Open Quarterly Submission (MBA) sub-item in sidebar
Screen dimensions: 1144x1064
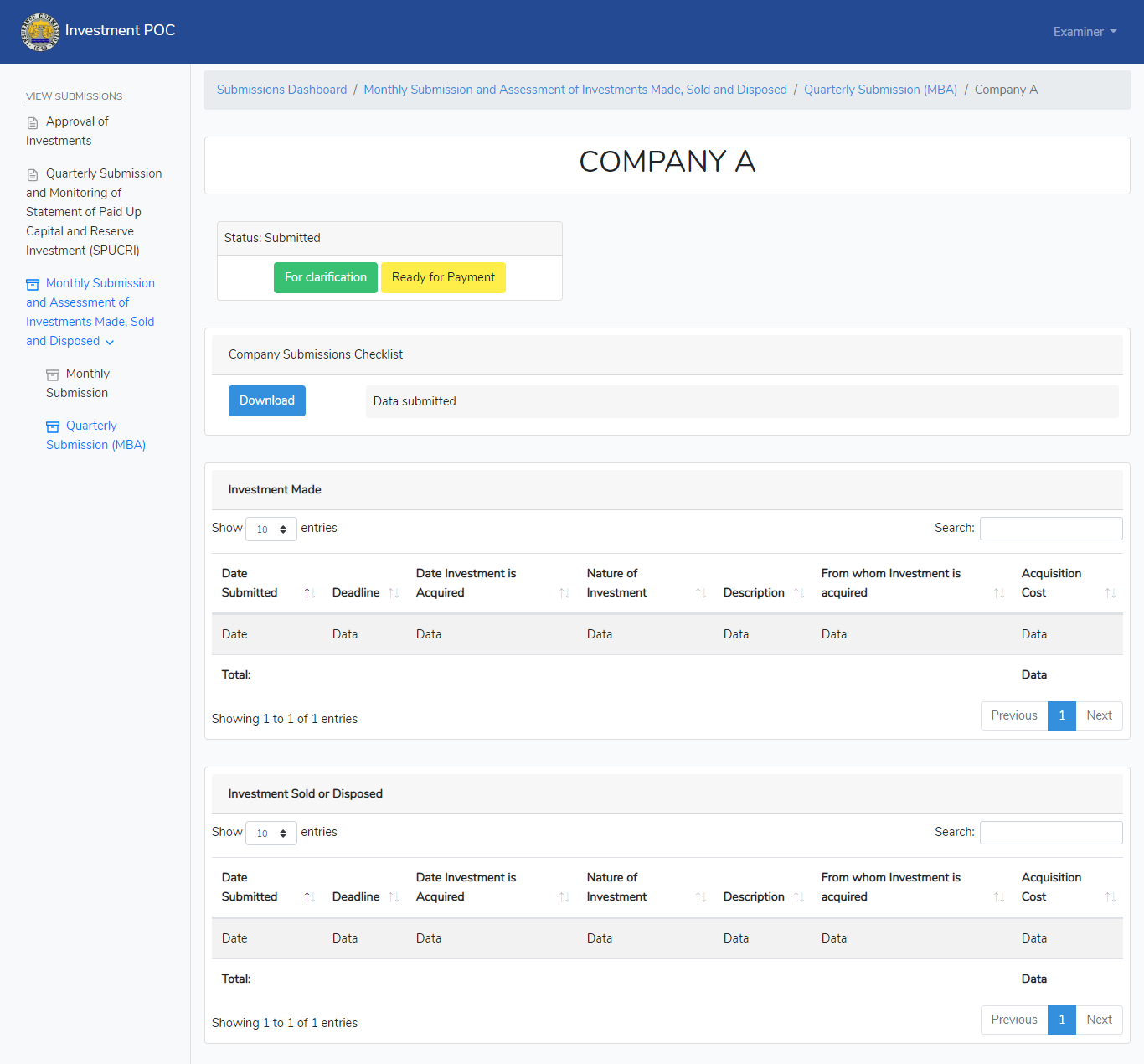click(95, 436)
